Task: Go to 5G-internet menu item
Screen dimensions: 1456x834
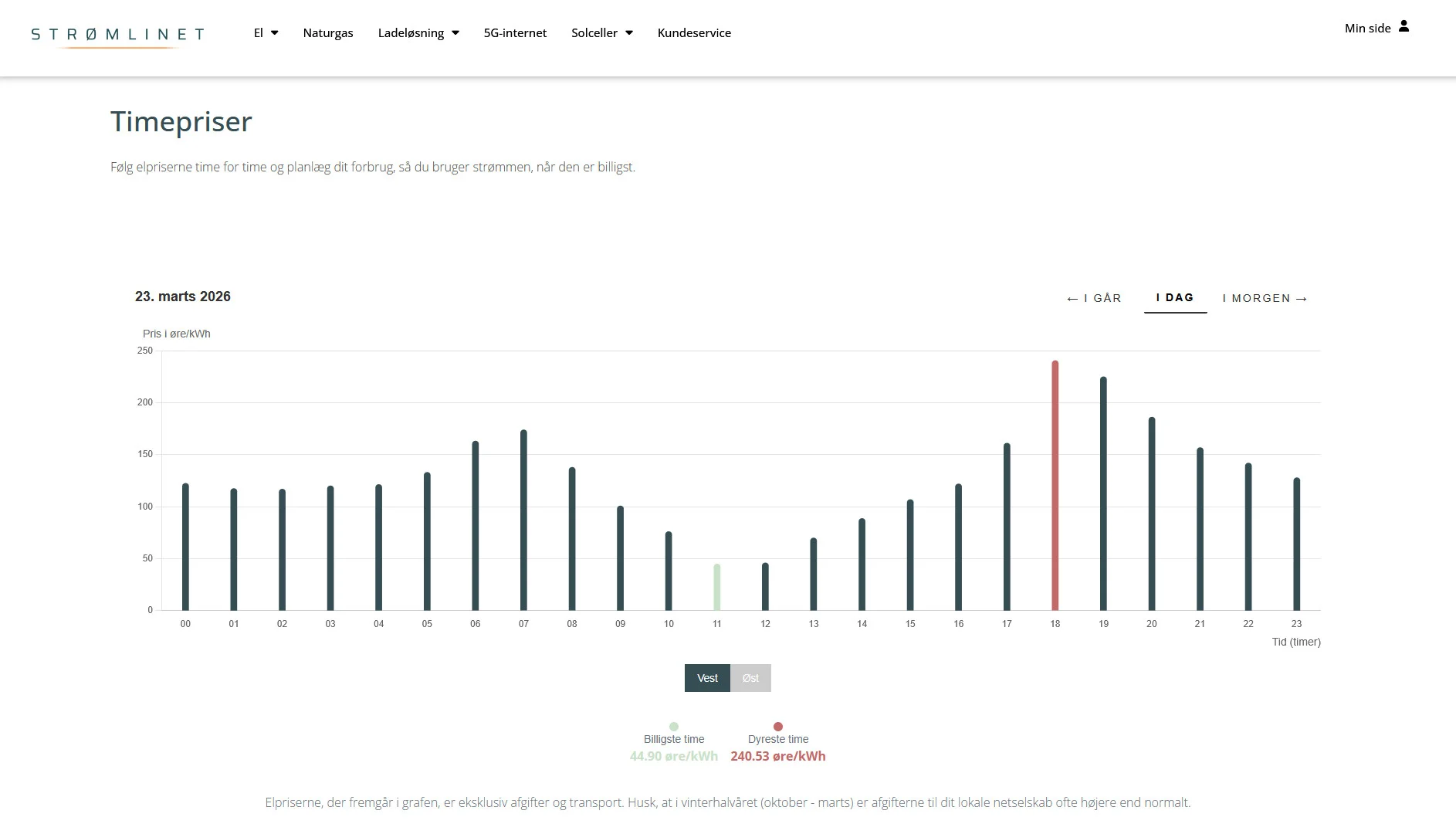Action: pos(515,33)
